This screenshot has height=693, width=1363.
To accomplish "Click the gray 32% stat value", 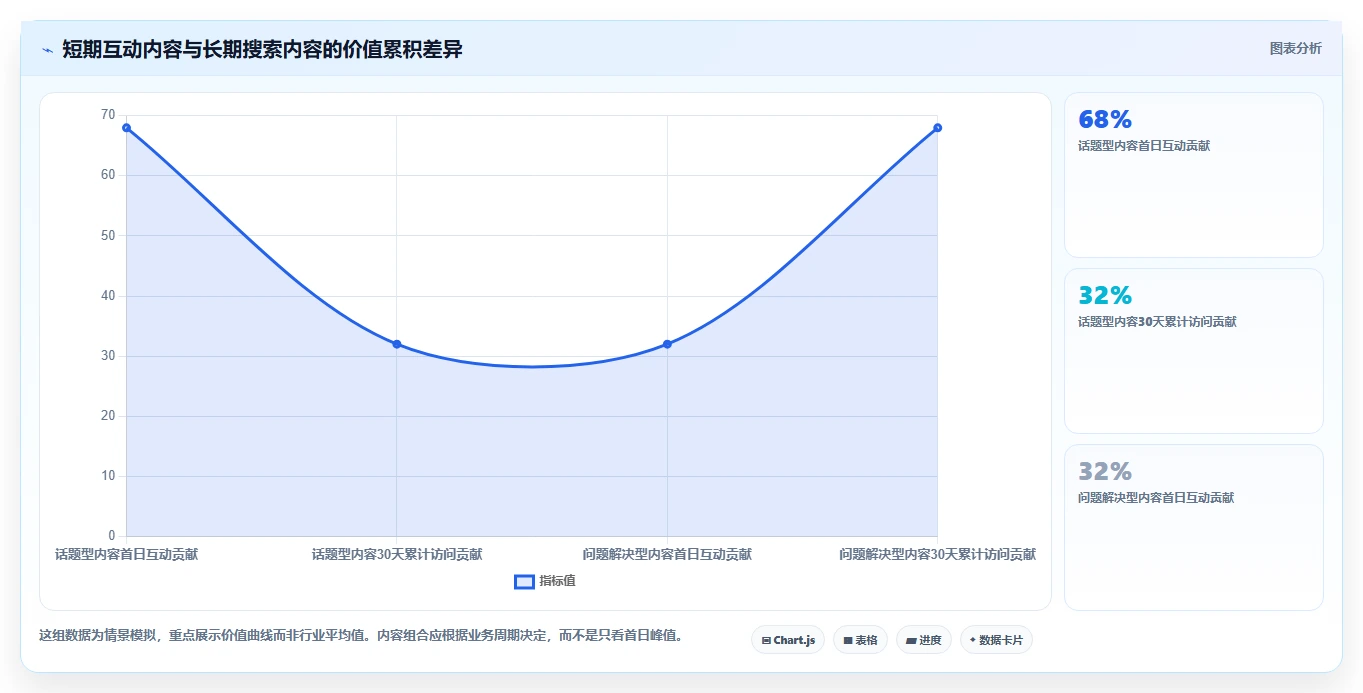I will point(1105,472).
